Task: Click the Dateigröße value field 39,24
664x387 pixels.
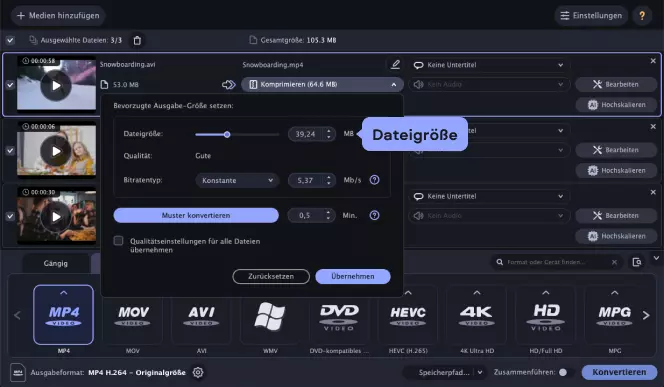Action: pyautogui.click(x=305, y=134)
